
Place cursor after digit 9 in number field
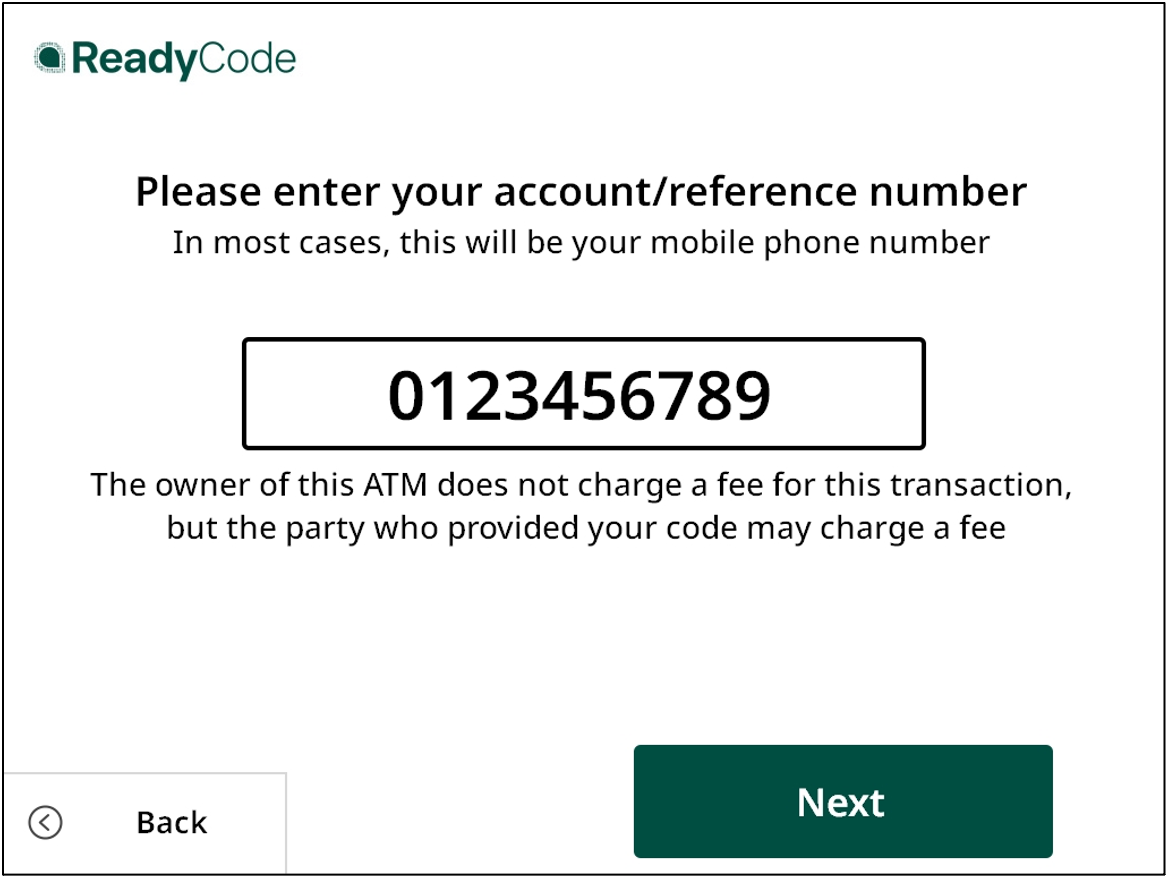tap(773, 395)
